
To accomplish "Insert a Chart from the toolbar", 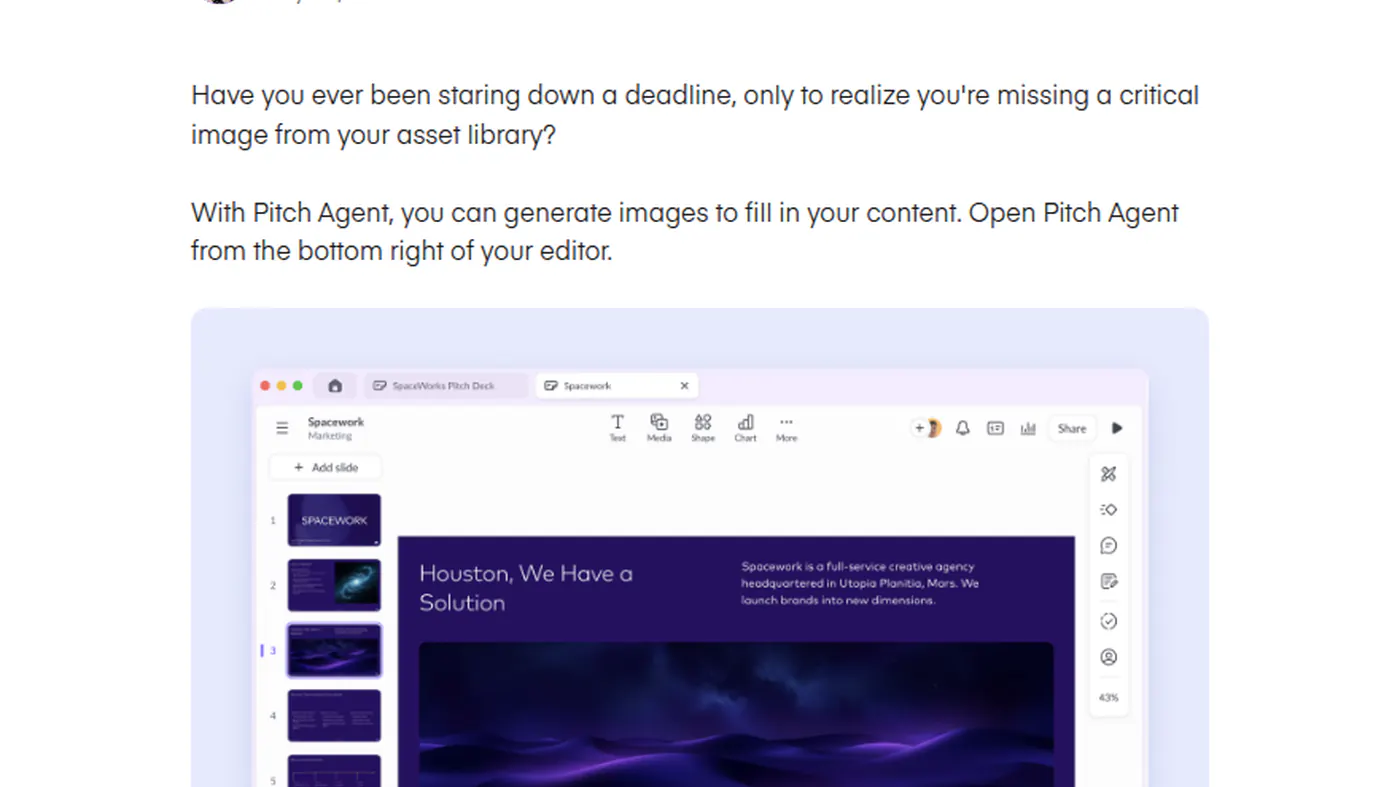I will click(746, 428).
